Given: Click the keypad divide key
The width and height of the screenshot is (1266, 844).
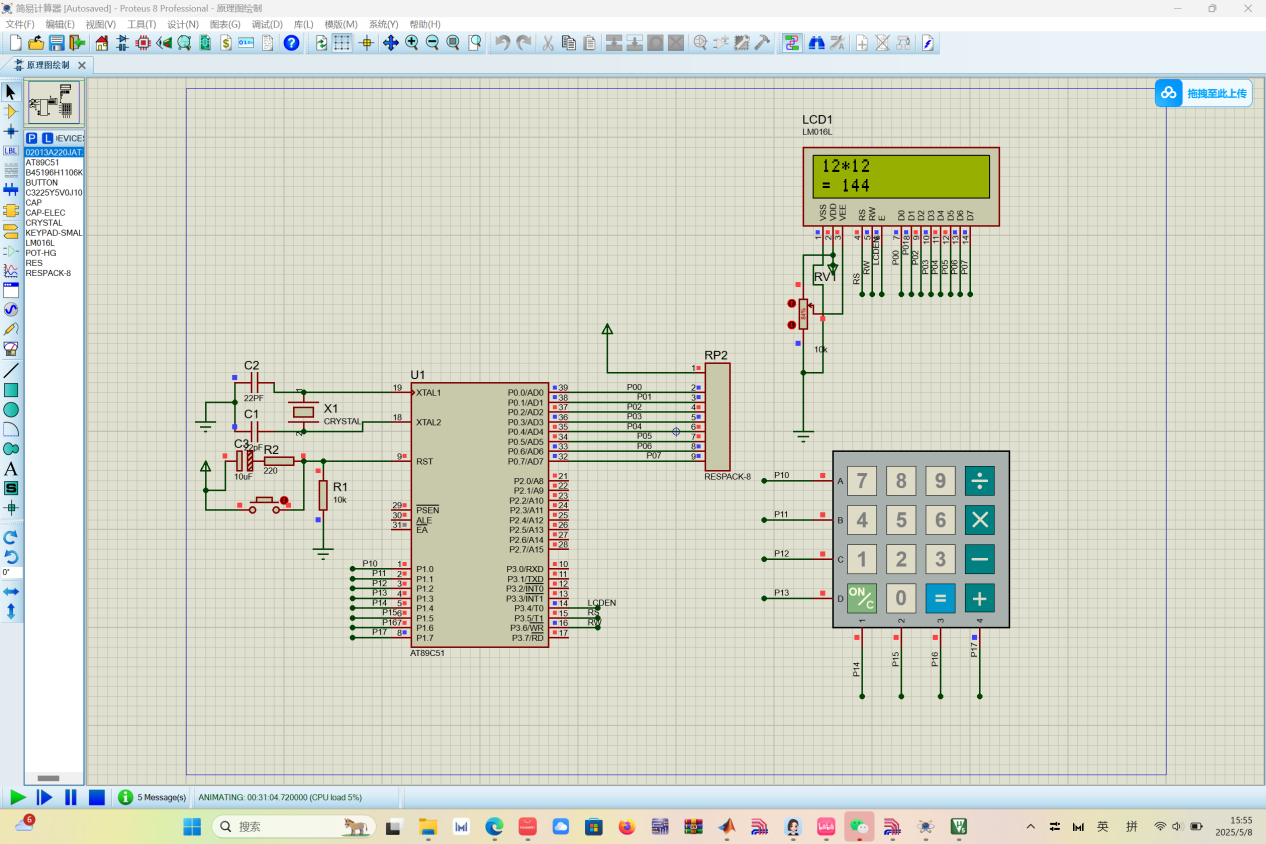Looking at the screenshot, I should [979, 481].
